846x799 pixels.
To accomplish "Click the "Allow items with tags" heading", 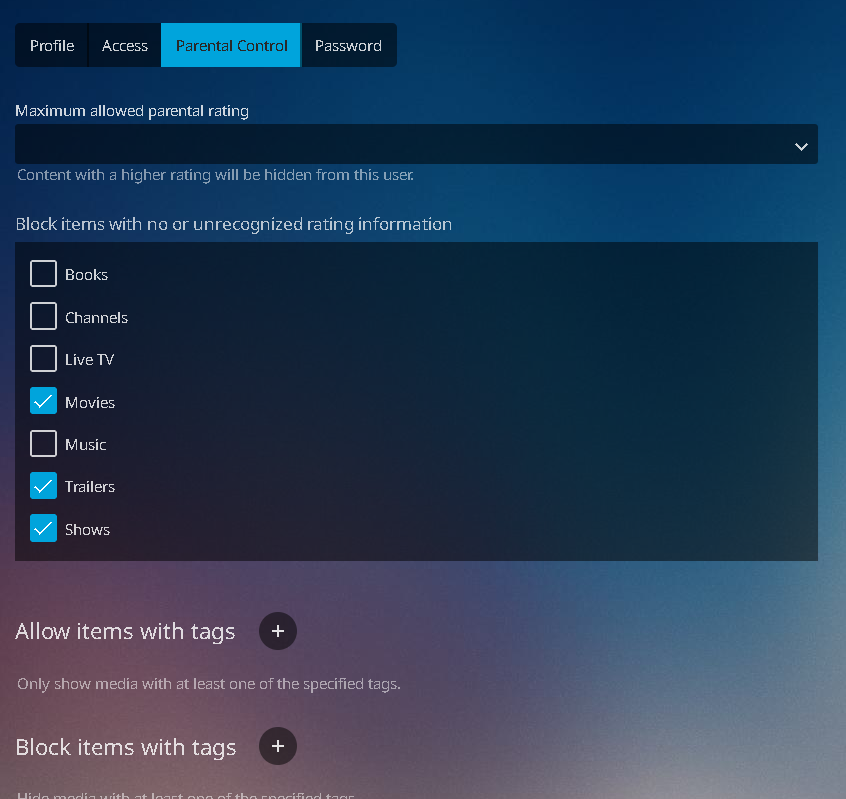I will click(125, 632).
